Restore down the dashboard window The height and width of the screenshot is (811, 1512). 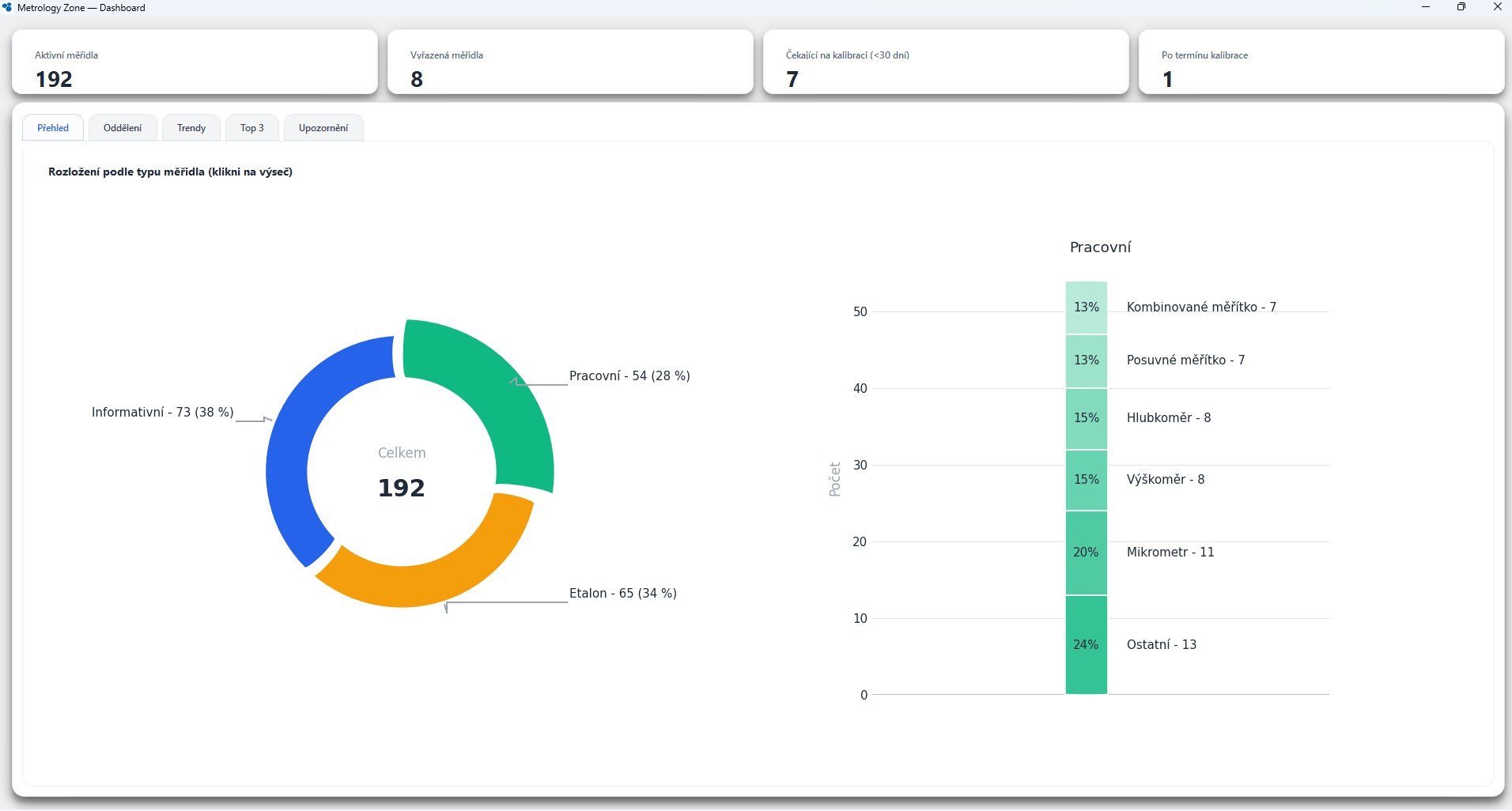[1461, 7]
